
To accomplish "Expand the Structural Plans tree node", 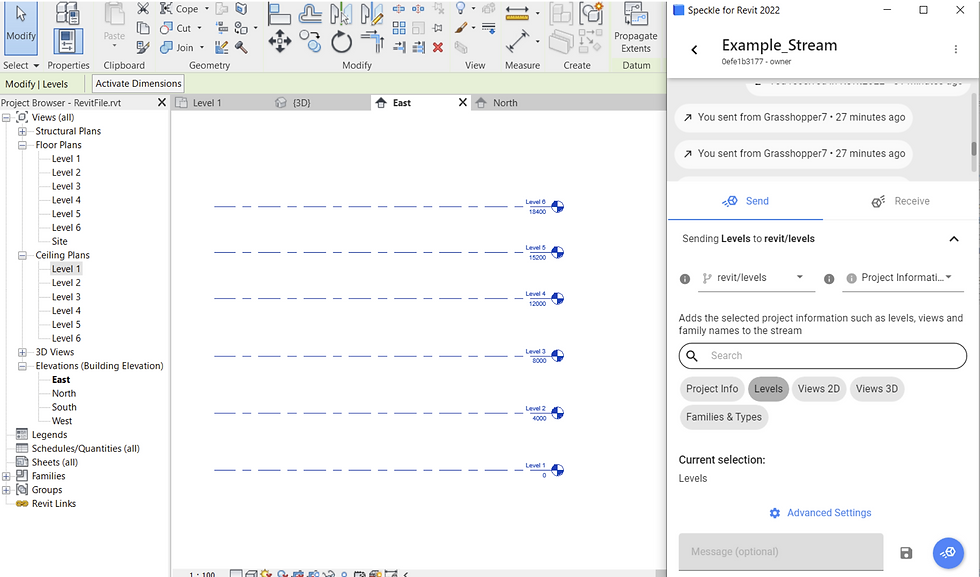I will click(x=22, y=131).
